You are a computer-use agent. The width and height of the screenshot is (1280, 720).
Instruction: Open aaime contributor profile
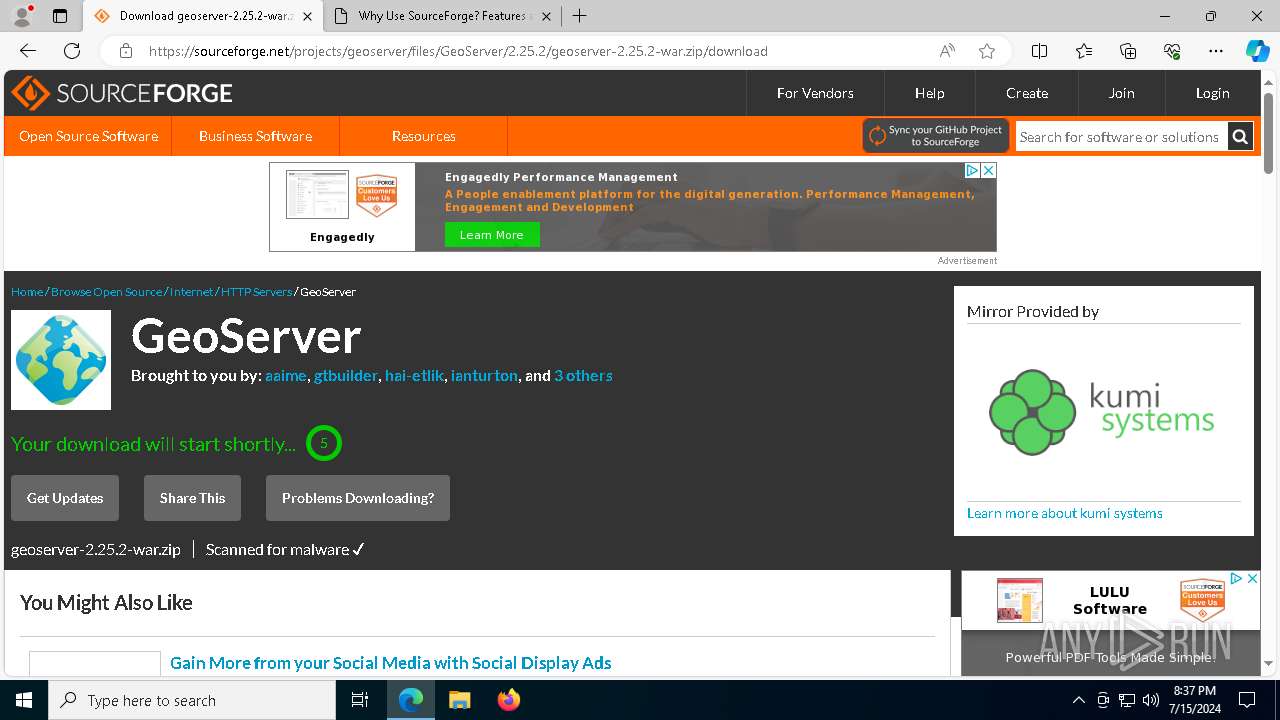tap(285, 376)
